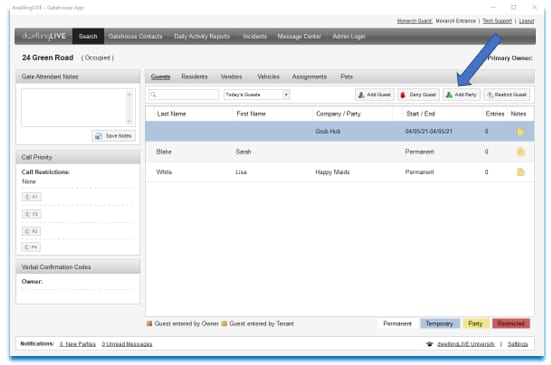Sort by First Name column header
This screenshot has width=551, height=365.
click(x=251, y=114)
